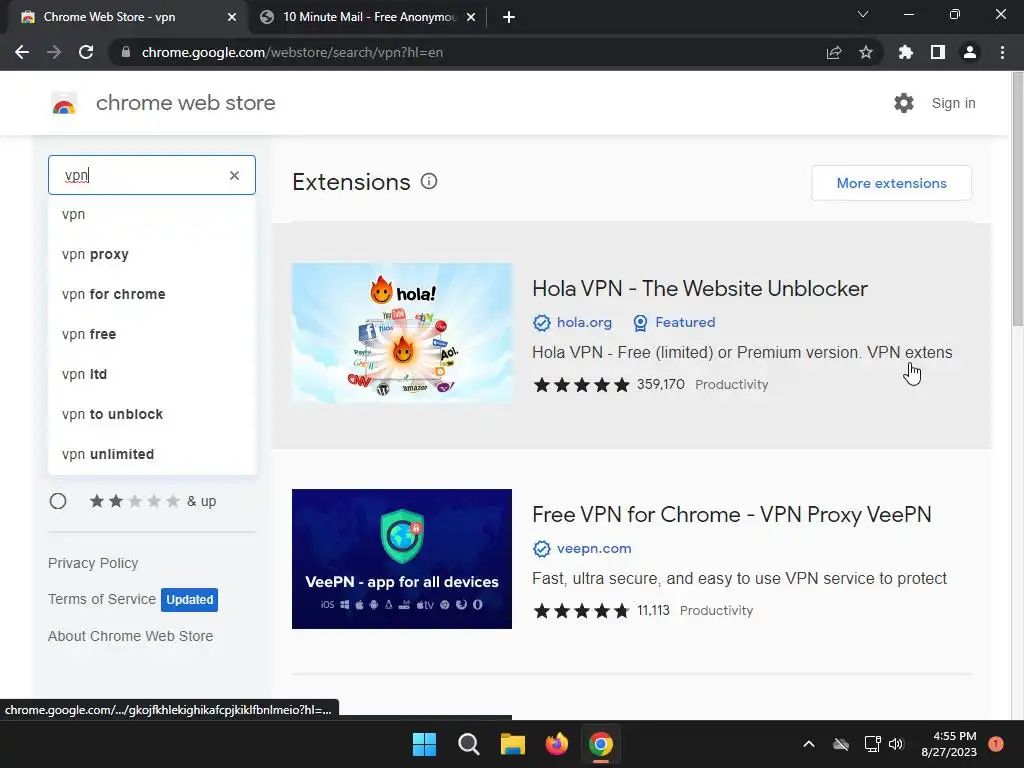1024x768 pixels.
Task: Bookmark this page with the star icon
Action: point(865,52)
